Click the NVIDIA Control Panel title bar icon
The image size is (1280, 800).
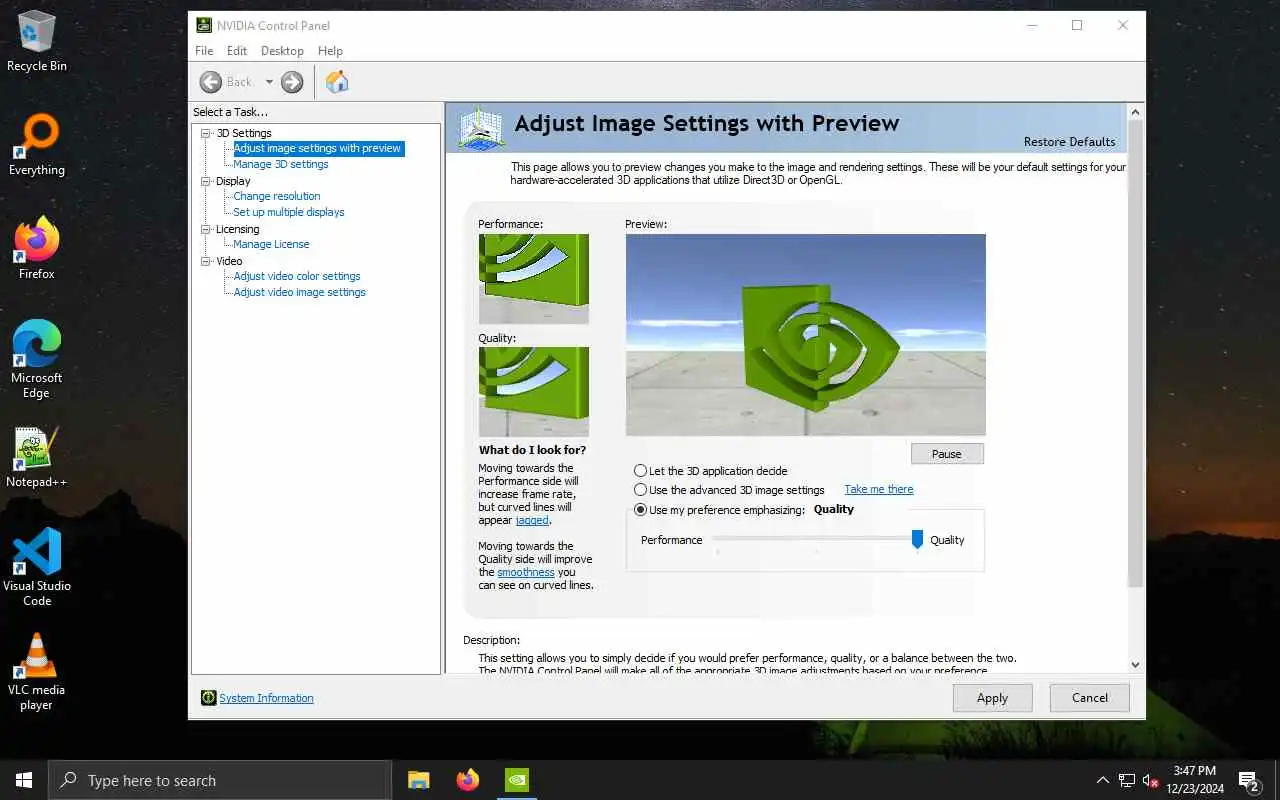click(204, 25)
